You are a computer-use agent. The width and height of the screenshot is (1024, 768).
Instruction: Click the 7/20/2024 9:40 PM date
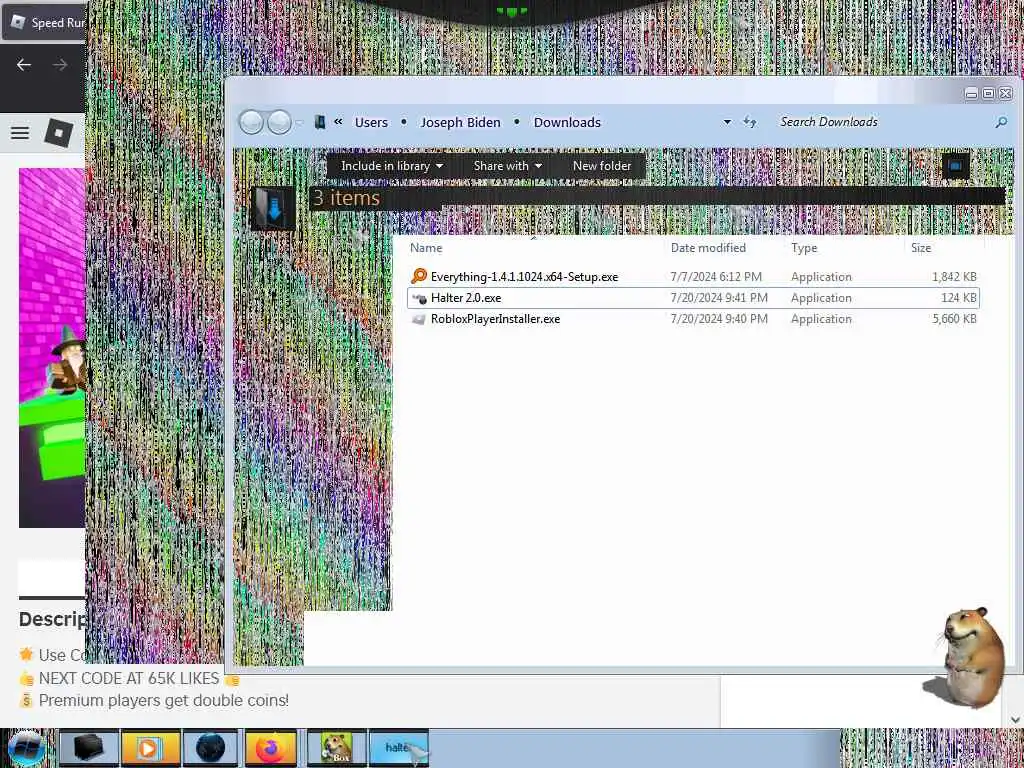coord(719,319)
